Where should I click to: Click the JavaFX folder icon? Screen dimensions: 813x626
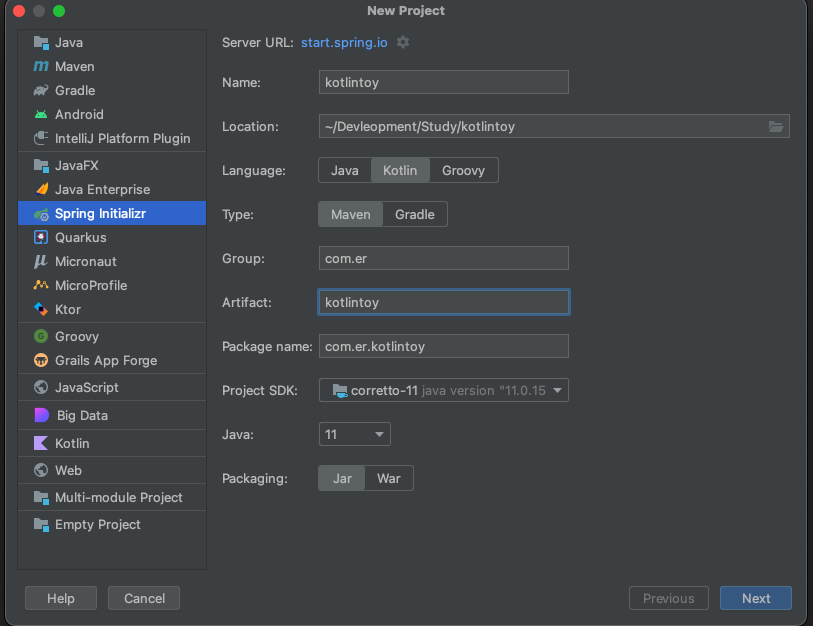pyautogui.click(x=41, y=165)
